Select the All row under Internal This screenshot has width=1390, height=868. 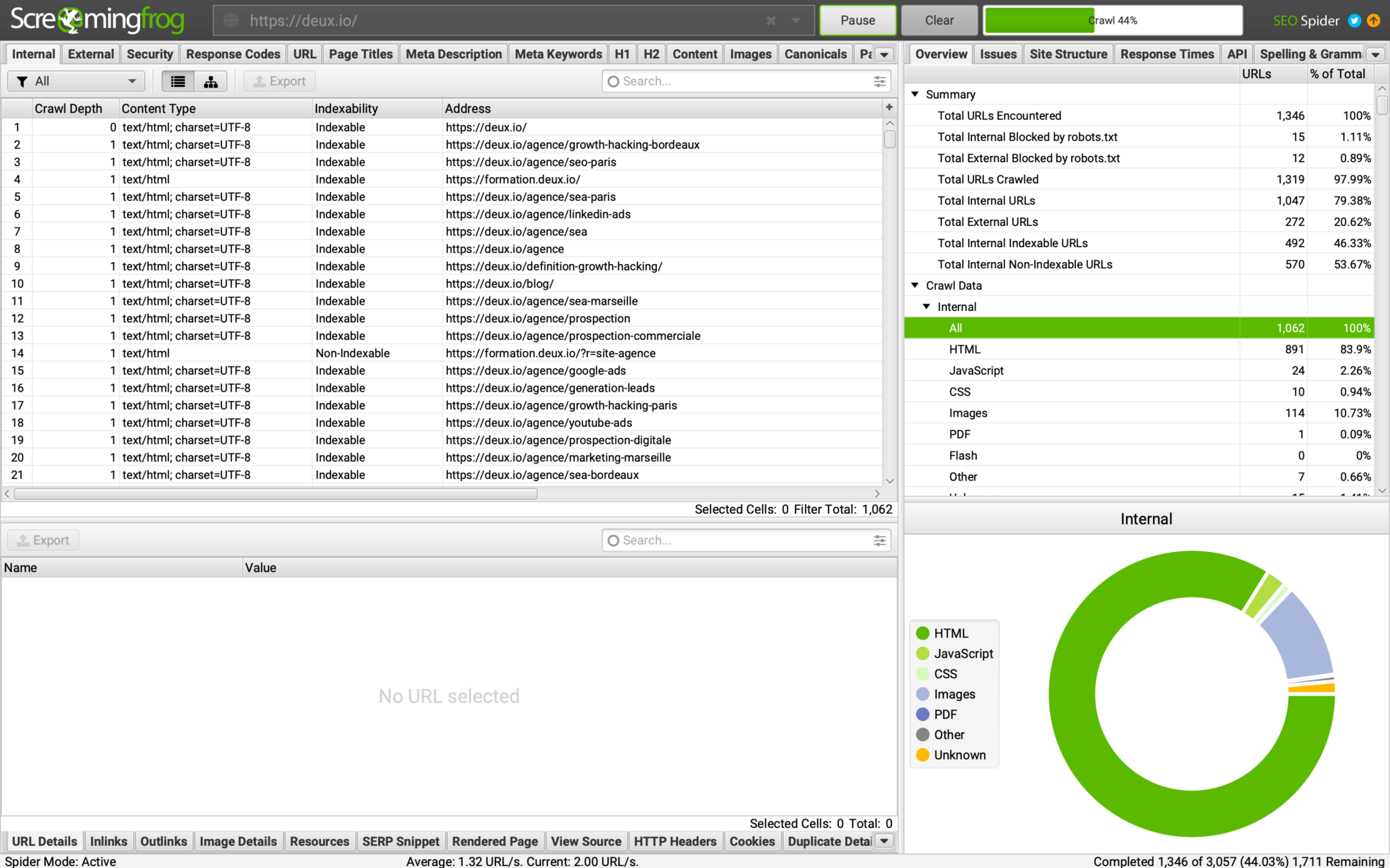click(x=1140, y=328)
